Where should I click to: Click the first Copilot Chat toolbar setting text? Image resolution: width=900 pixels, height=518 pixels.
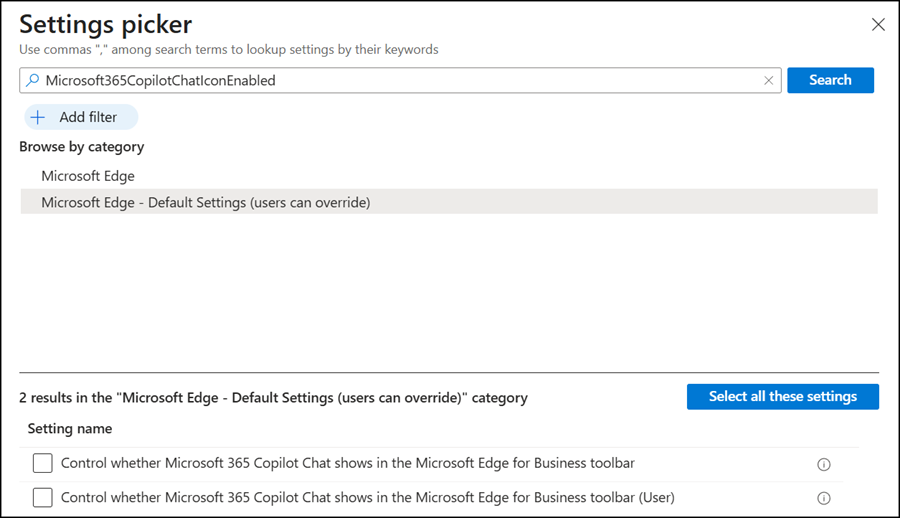tap(348, 463)
